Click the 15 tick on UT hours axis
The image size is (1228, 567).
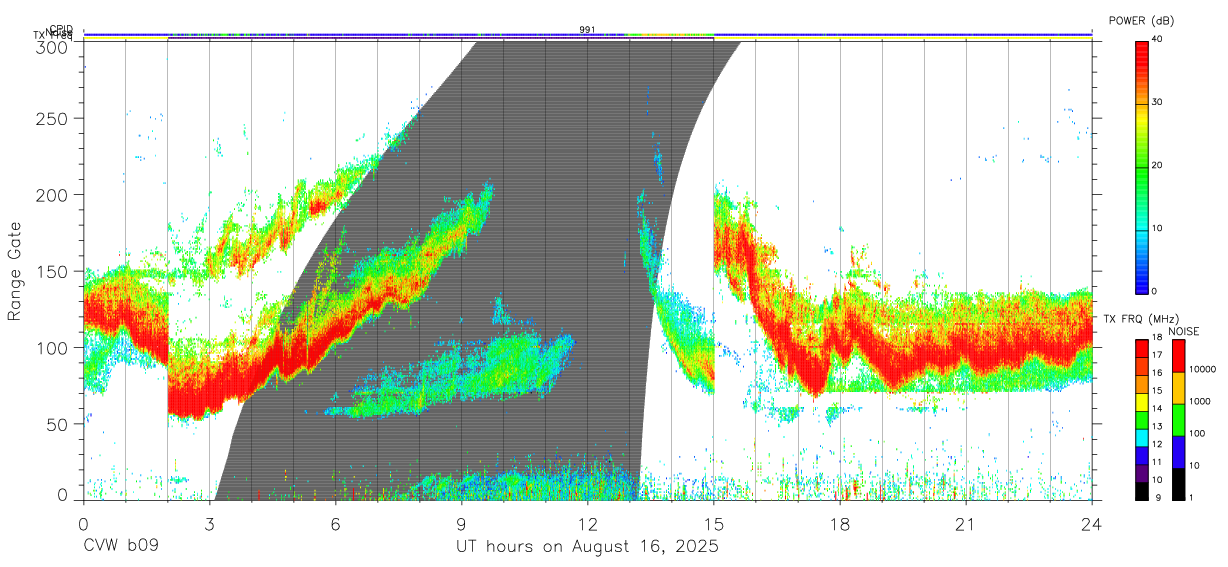(x=714, y=524)
